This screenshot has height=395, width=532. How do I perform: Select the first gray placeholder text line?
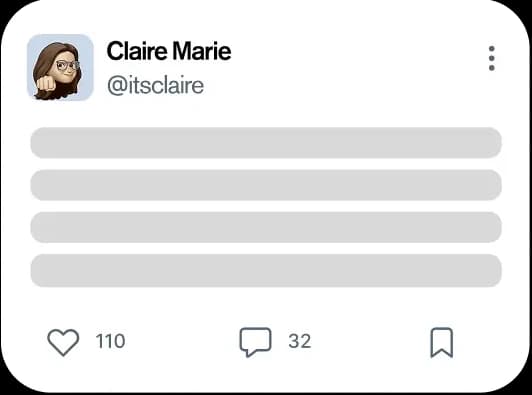[x=266, y=143]
